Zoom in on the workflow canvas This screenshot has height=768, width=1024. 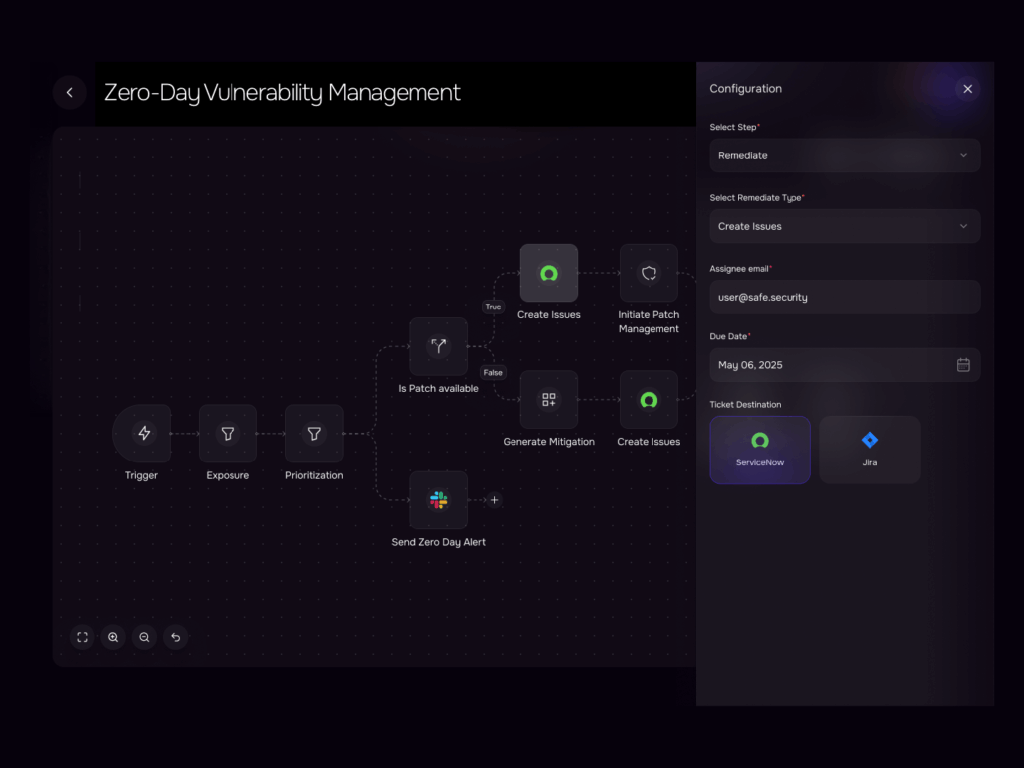point(113,637)
